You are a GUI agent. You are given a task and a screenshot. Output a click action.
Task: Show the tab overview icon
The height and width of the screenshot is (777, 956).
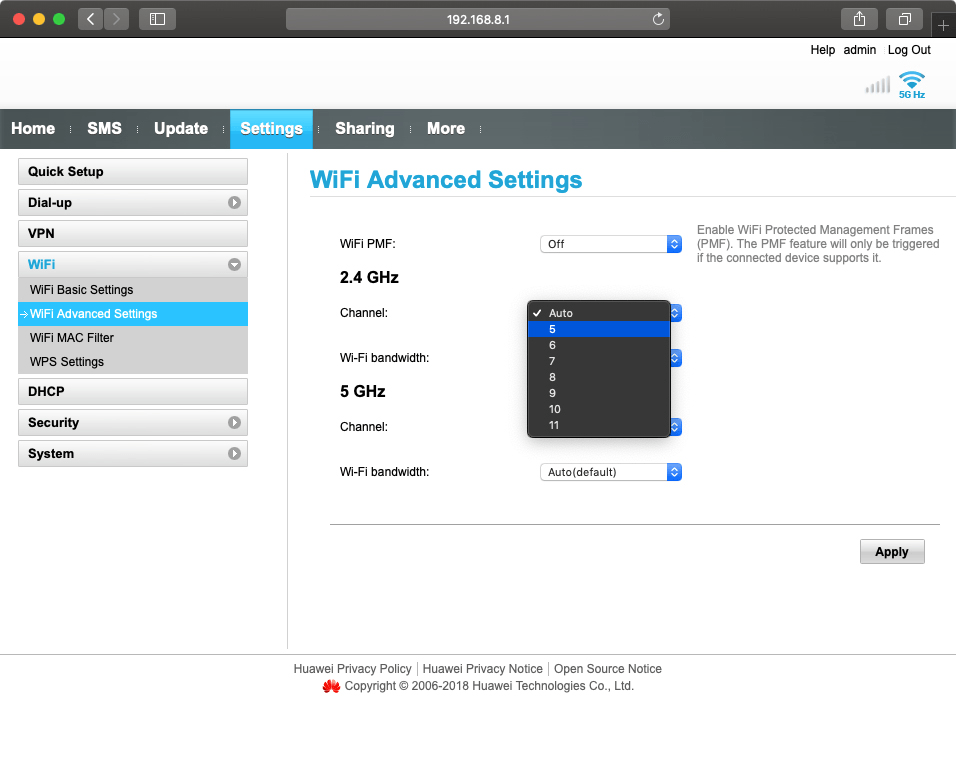coord(905,19)
